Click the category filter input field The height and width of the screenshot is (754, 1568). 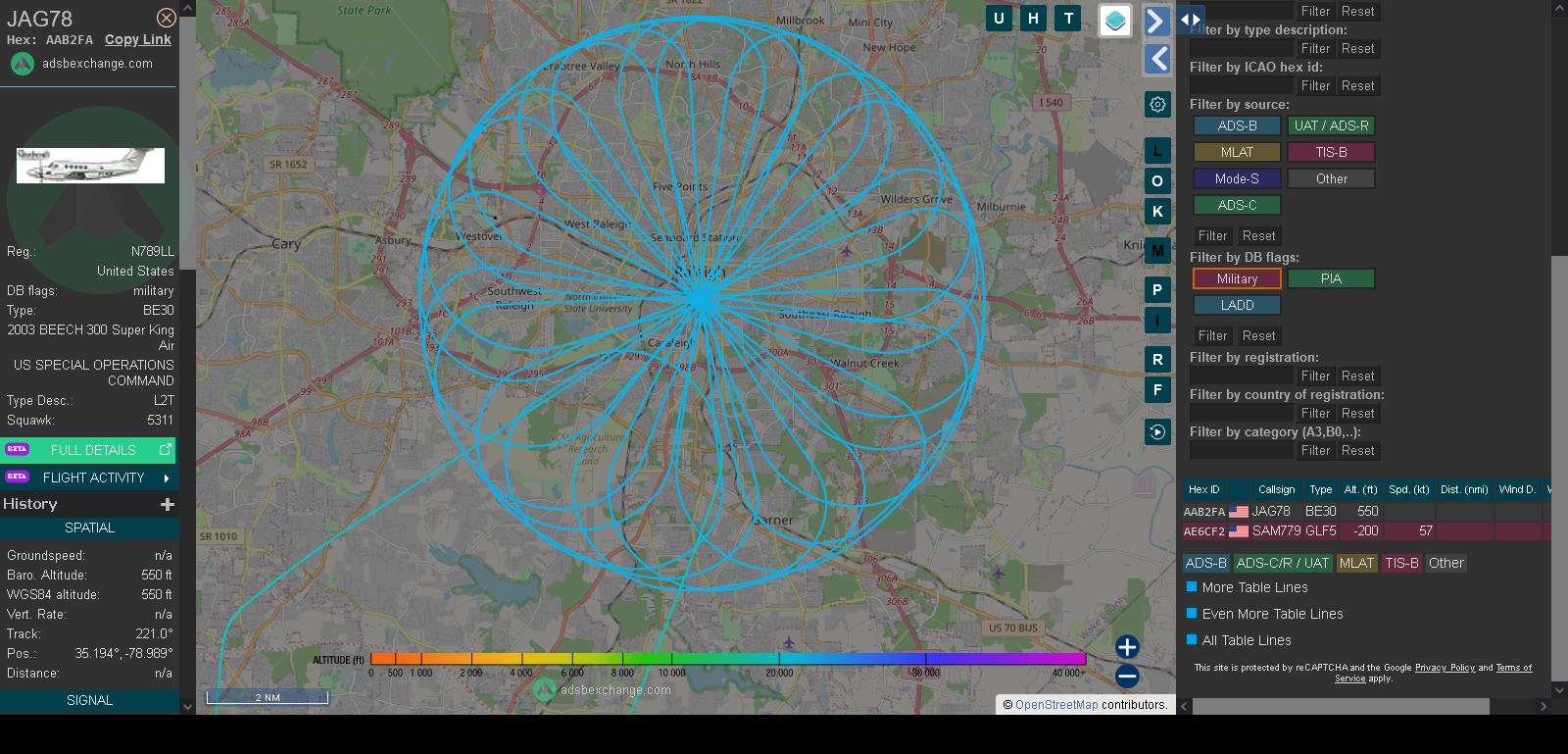point(1242,450)
